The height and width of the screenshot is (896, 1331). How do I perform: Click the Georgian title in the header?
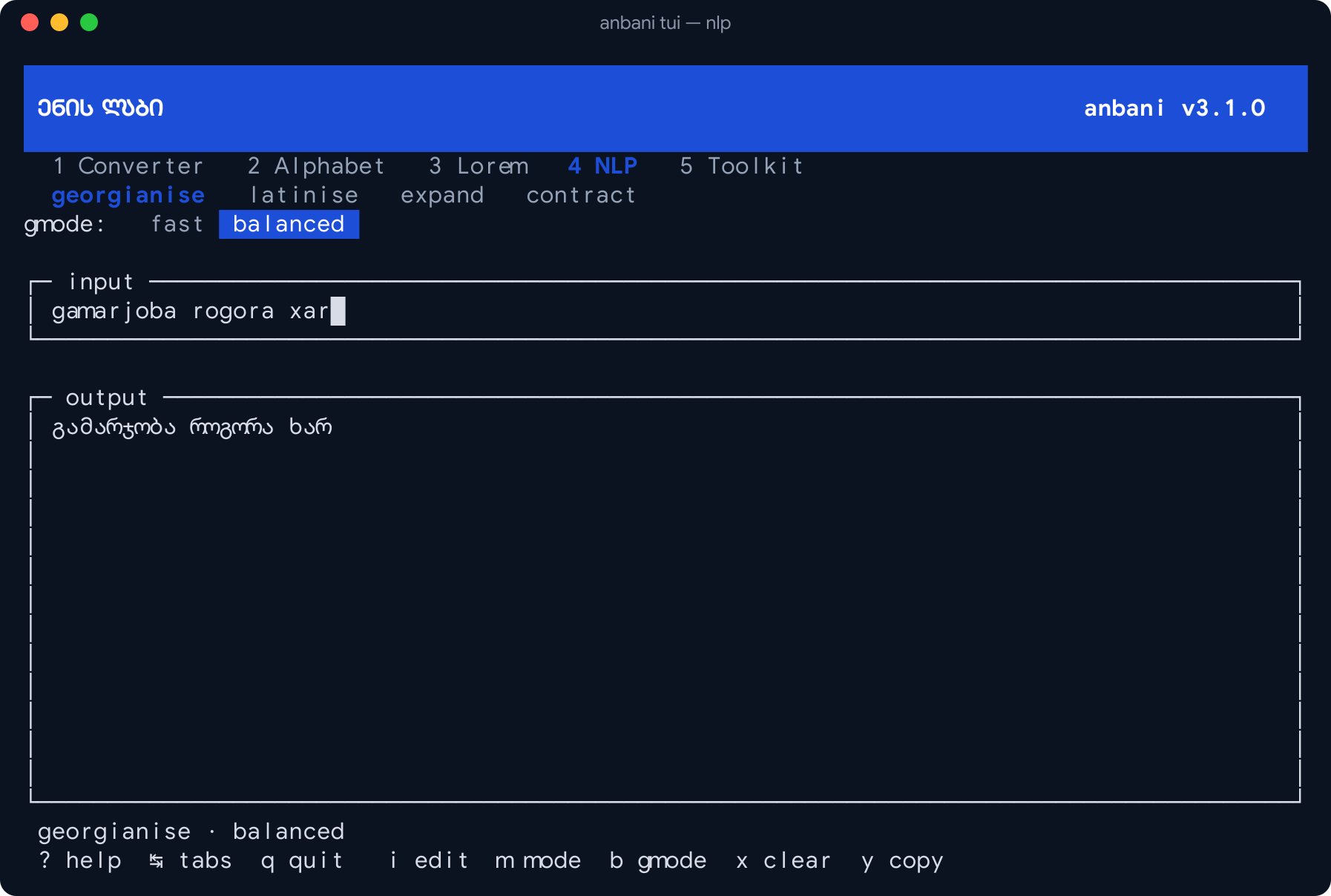[100, 108]
